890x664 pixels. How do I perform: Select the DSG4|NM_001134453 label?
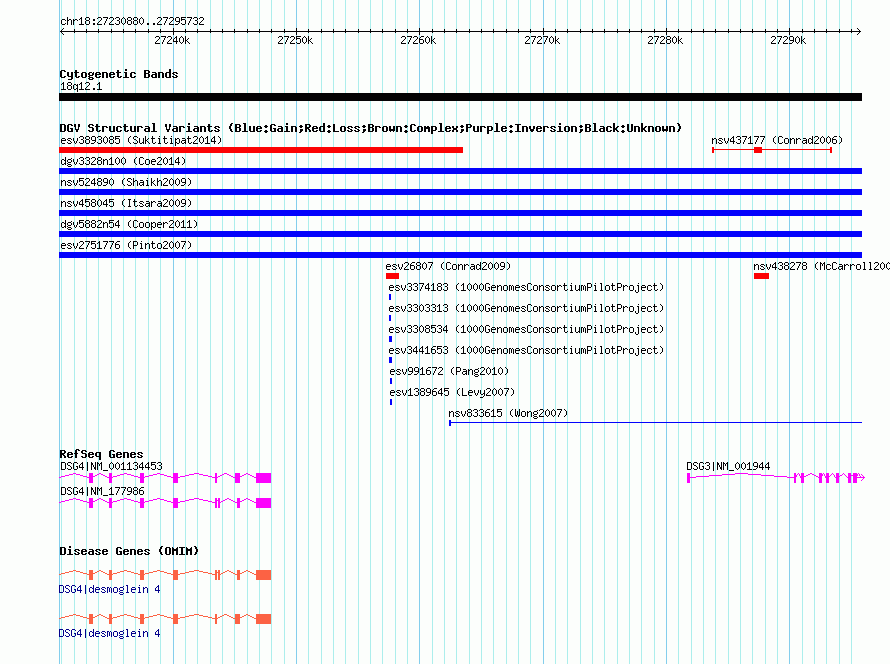[111, 466]
